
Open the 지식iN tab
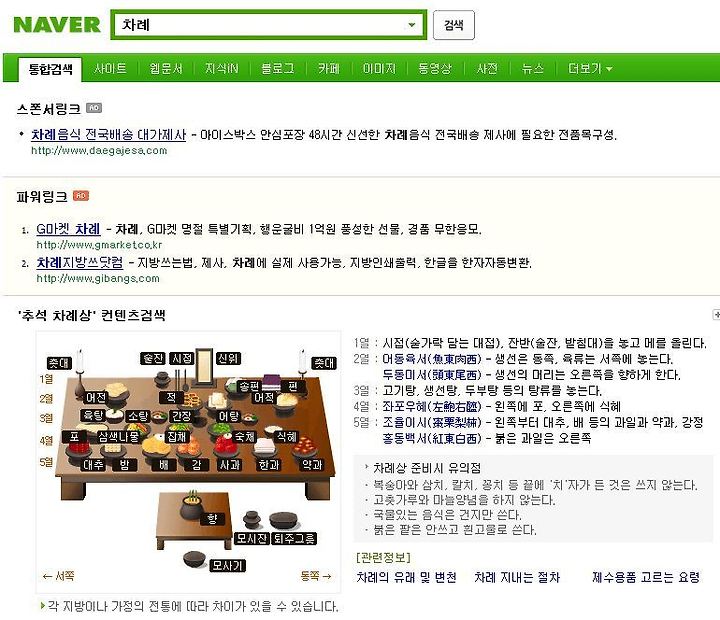[x=221, y=68]
